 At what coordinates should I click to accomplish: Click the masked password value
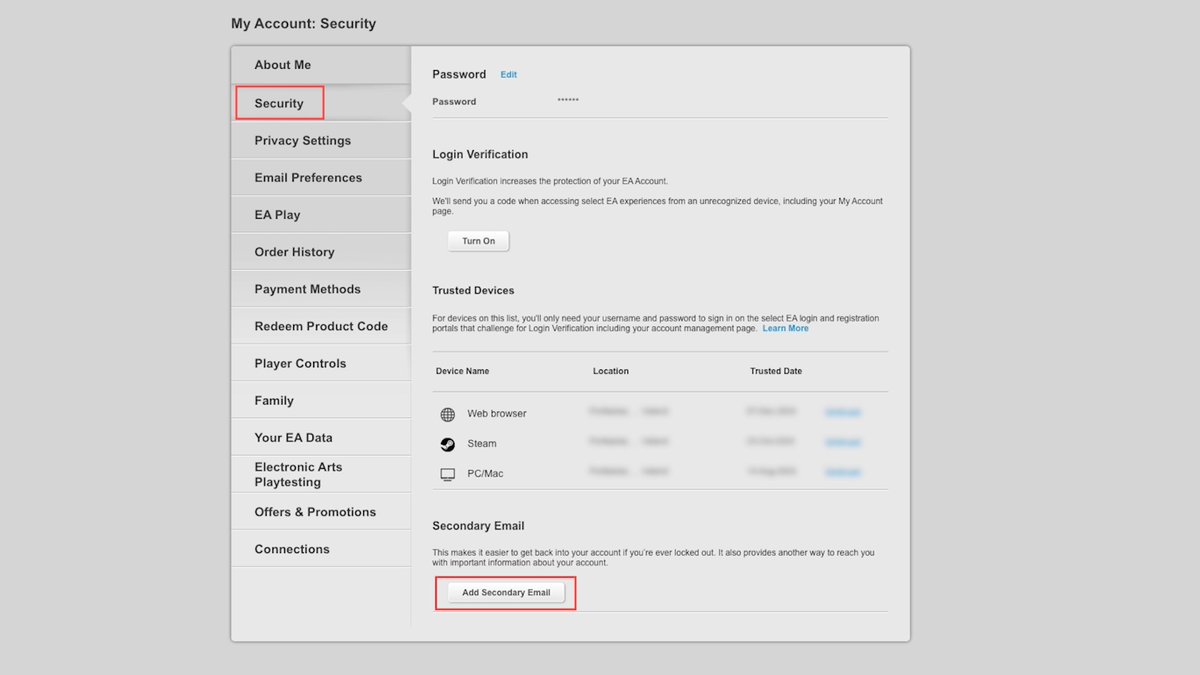568,101
